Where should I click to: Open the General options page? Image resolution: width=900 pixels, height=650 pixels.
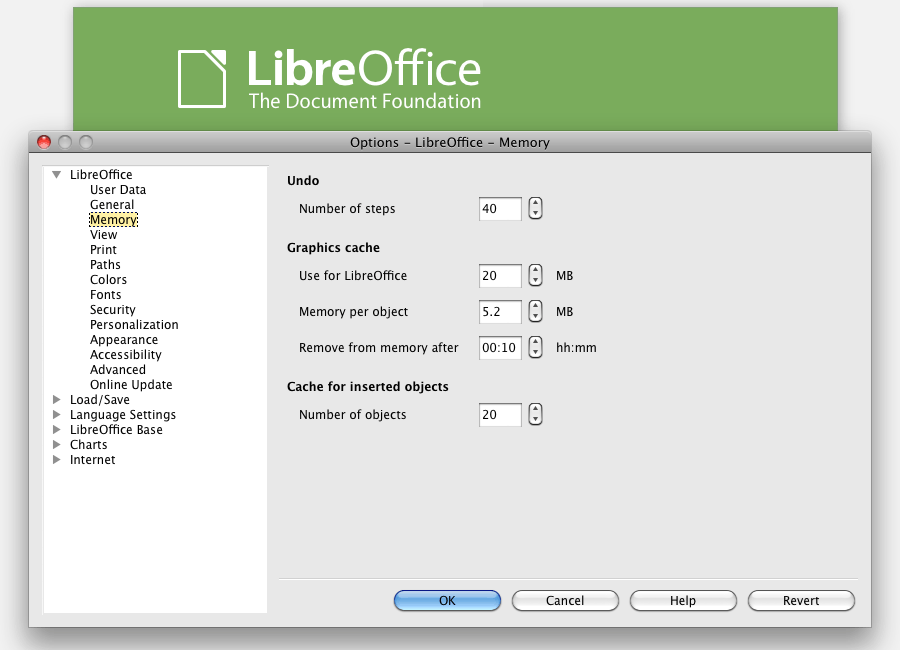(x=112, y=204)
